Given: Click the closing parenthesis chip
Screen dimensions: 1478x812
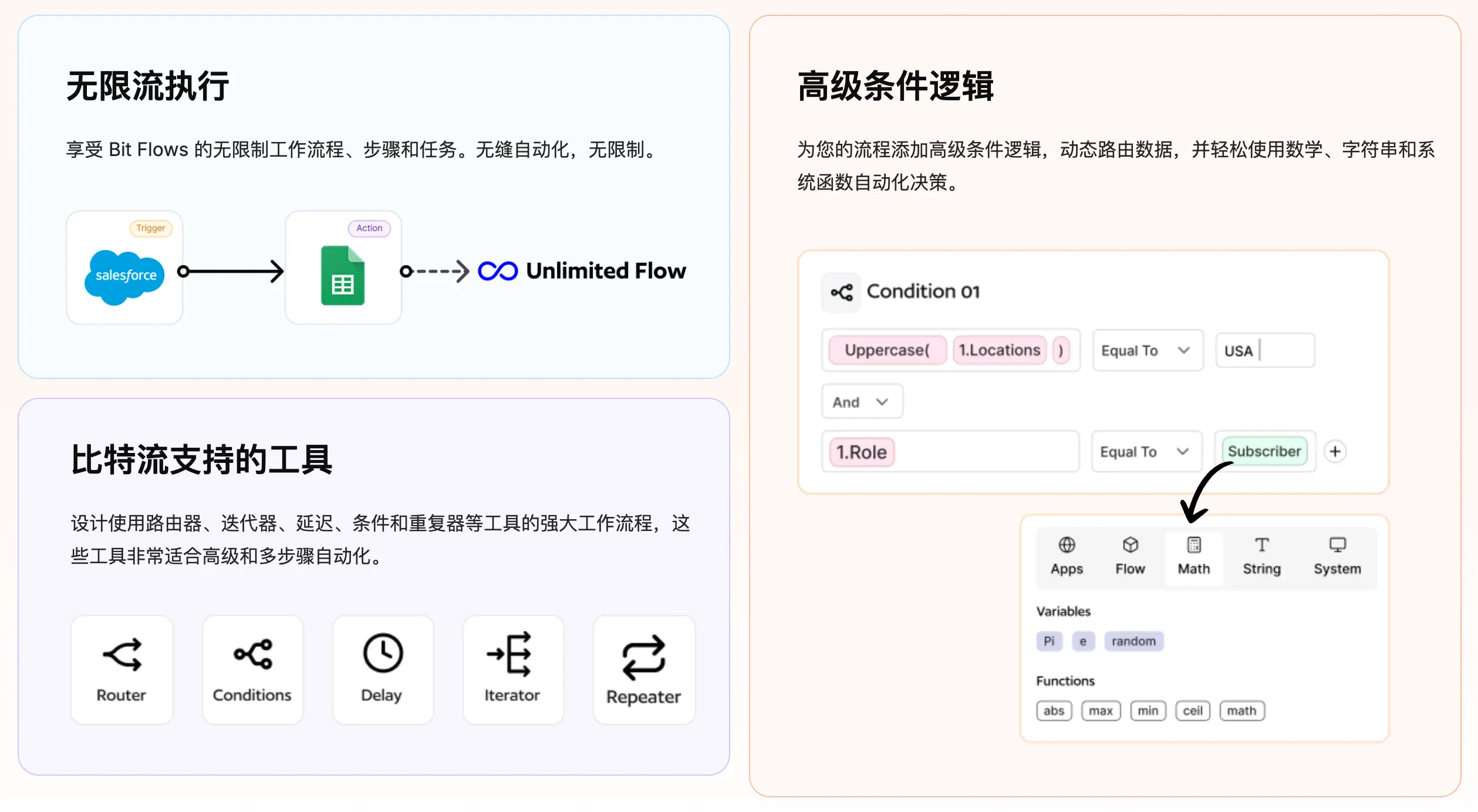Looking at the screenshot, I should point(1061,350).
